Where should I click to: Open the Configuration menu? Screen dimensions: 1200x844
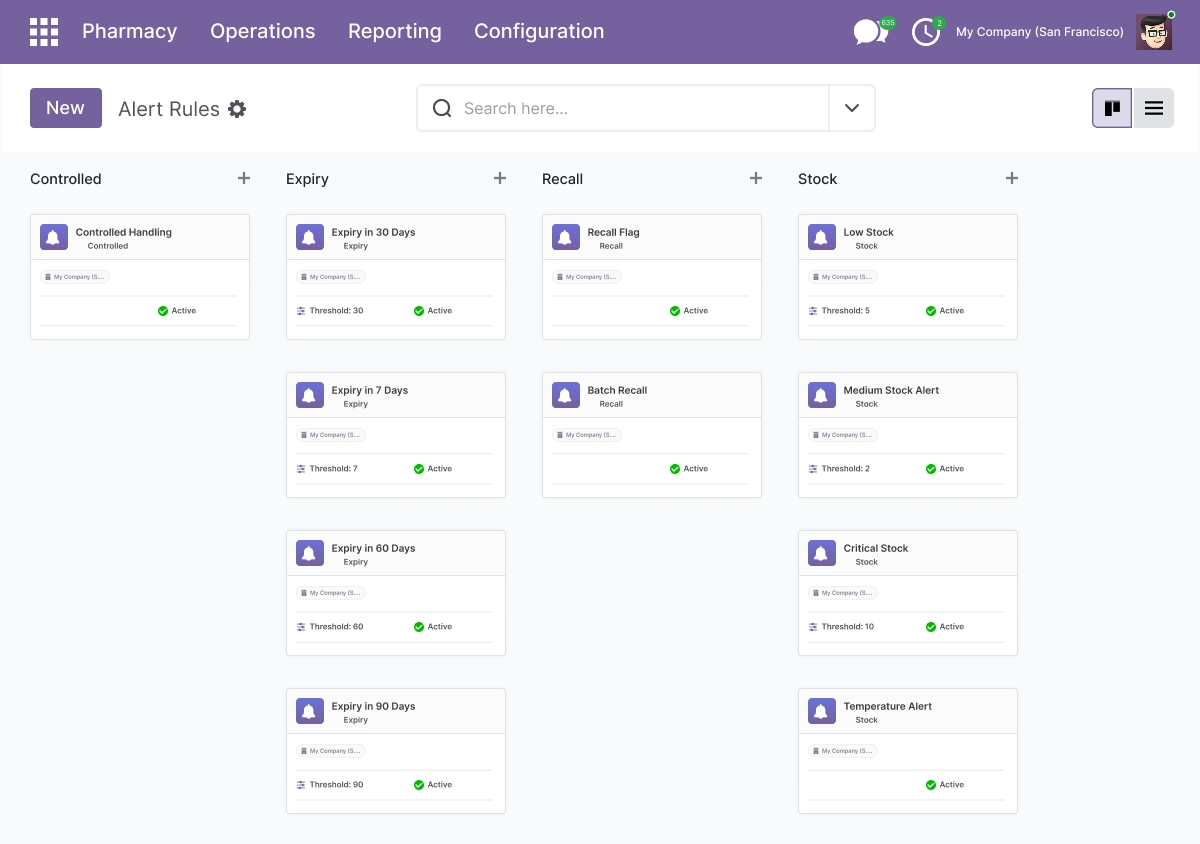539,31
